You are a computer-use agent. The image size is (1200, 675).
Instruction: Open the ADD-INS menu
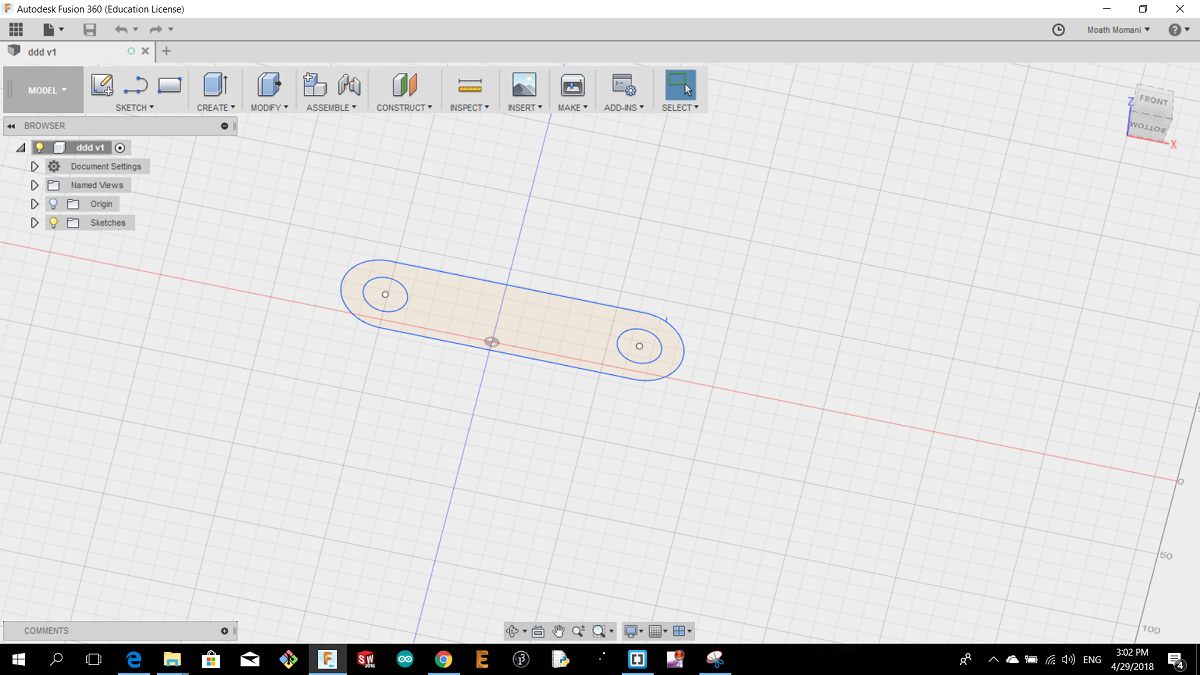click(625, 107)
